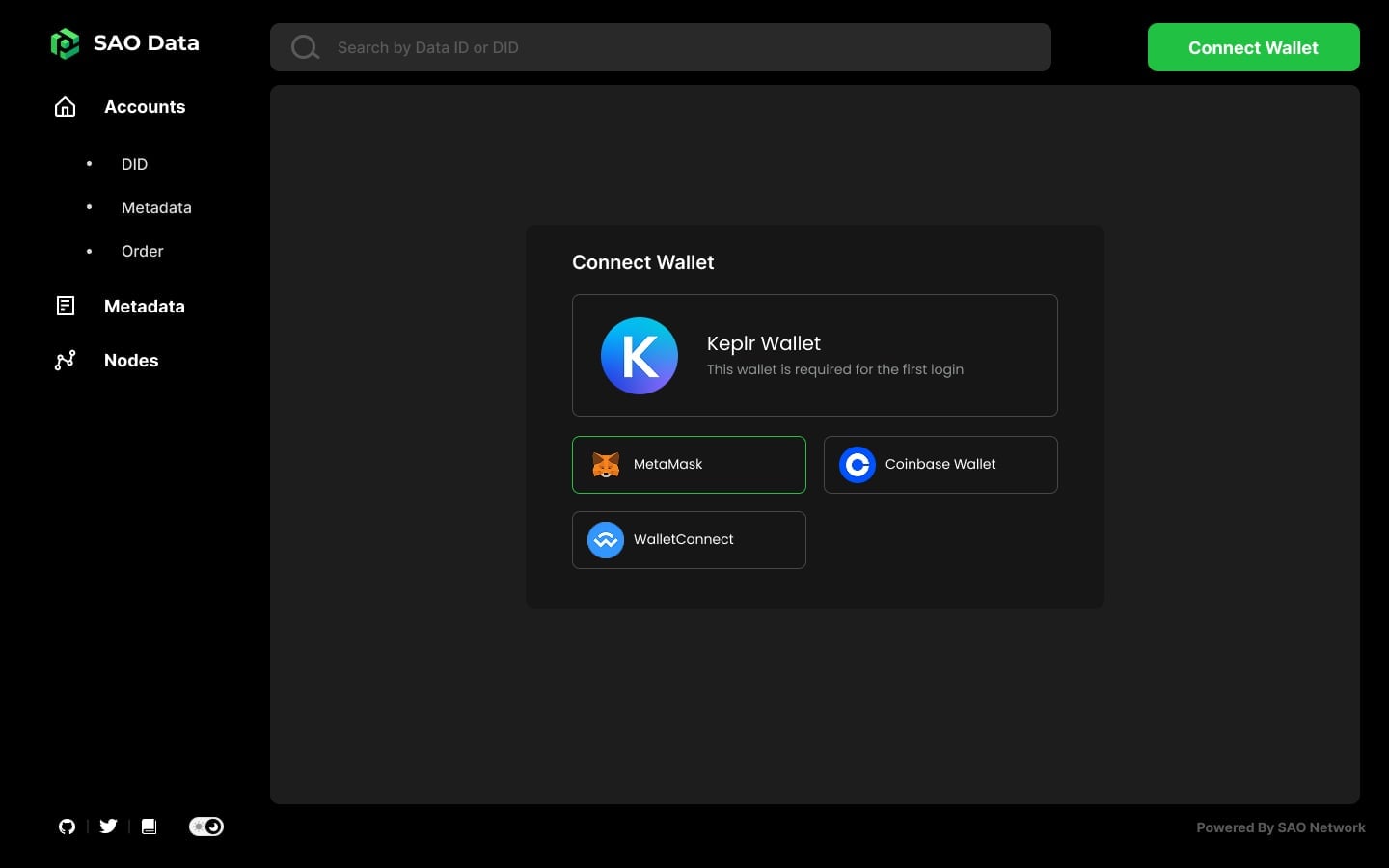Select MetaMask as the wallet
Image resolution: width=1389 pixels, height=868 pixels.
(x=689, y=465)
